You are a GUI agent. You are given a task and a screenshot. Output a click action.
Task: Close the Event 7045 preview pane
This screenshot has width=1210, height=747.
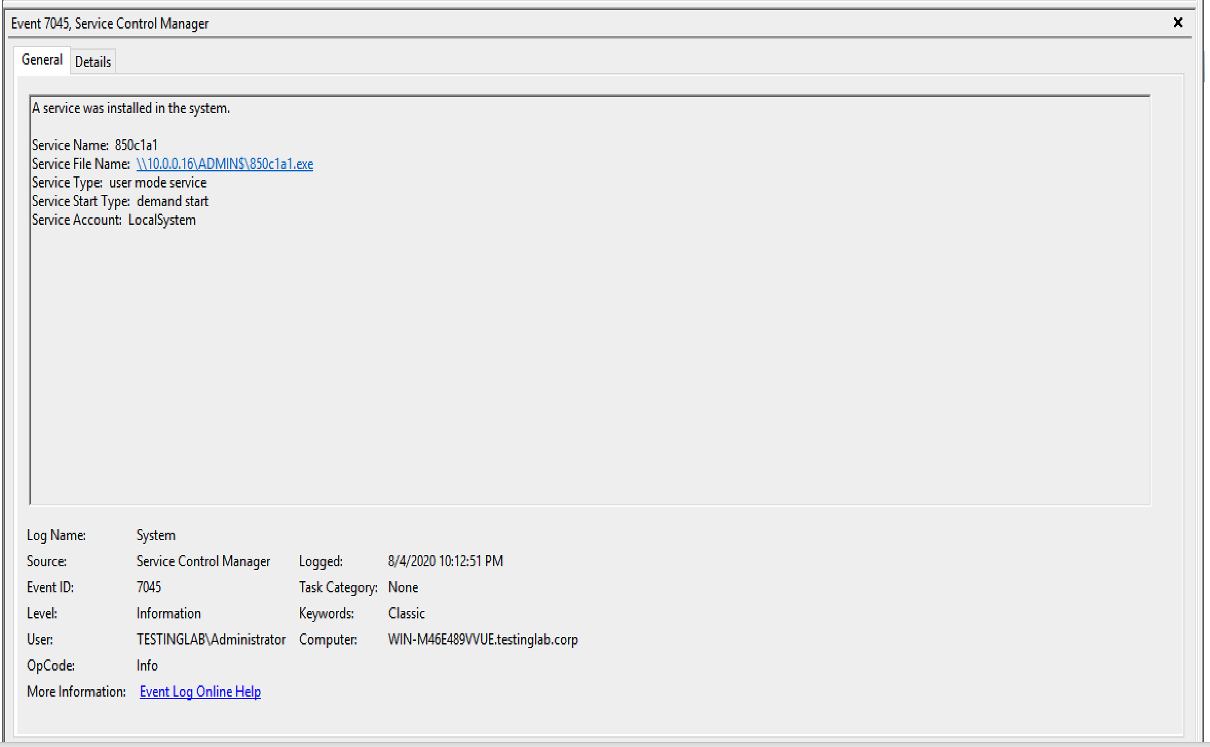pos(1178,22)
